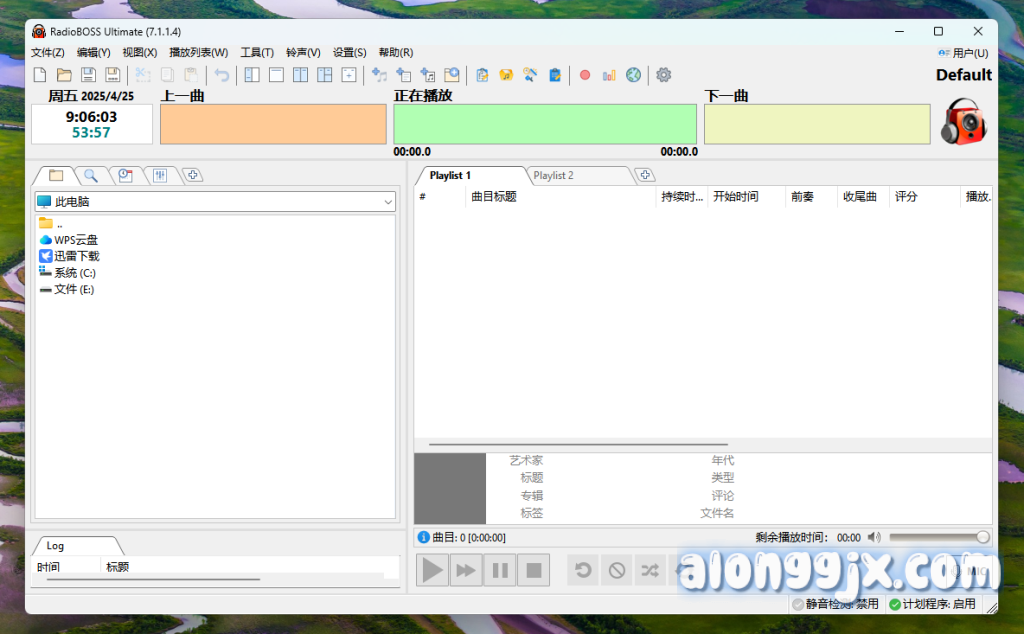
Task: Click the bar chart icon in toolbar
Action: pyautogui.click(x=609, y=75)
